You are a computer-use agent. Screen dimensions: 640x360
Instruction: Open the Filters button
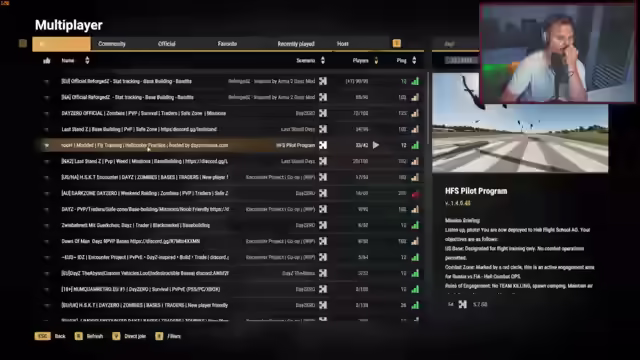[x=174, y=336]
